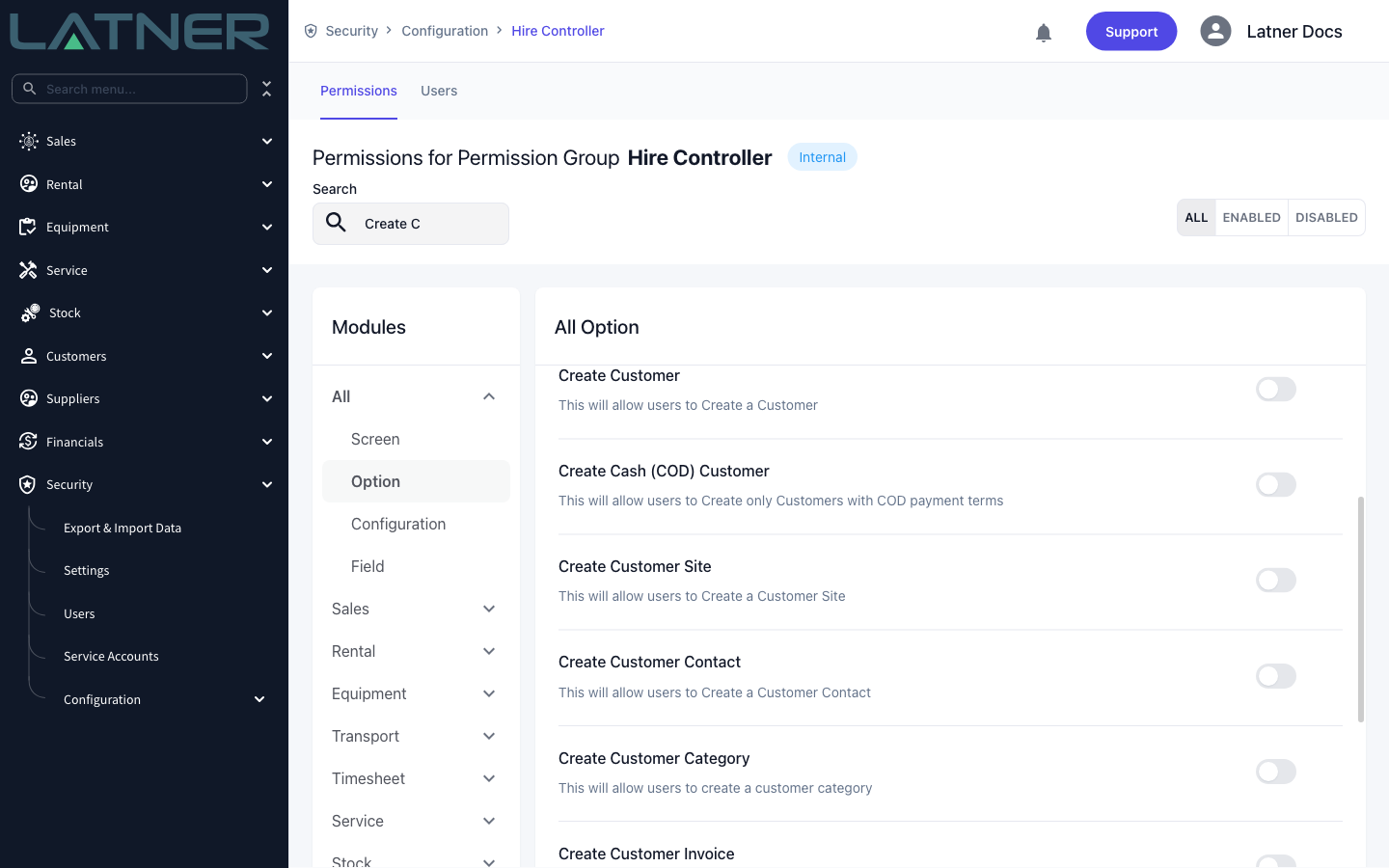Expand the Timesheet module group
The width and height of the screenshot is (1389, 868).
click(489, 778)
